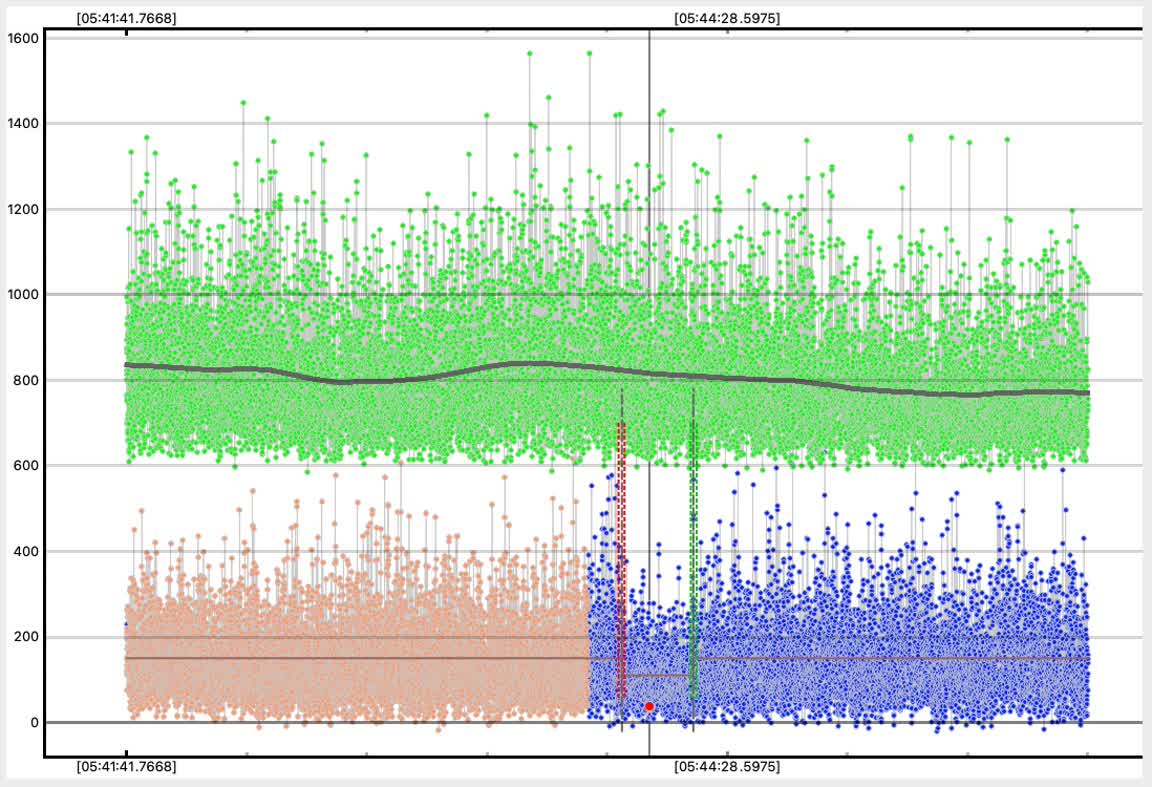Click bottom-left timestamp 05:41:41.7668

(x=127, y=767)
